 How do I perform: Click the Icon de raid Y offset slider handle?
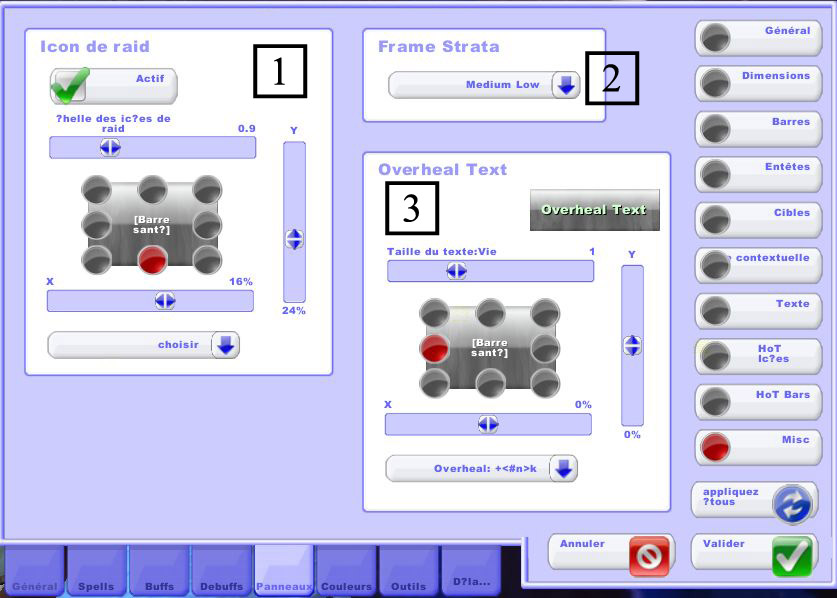pos(295,239)
